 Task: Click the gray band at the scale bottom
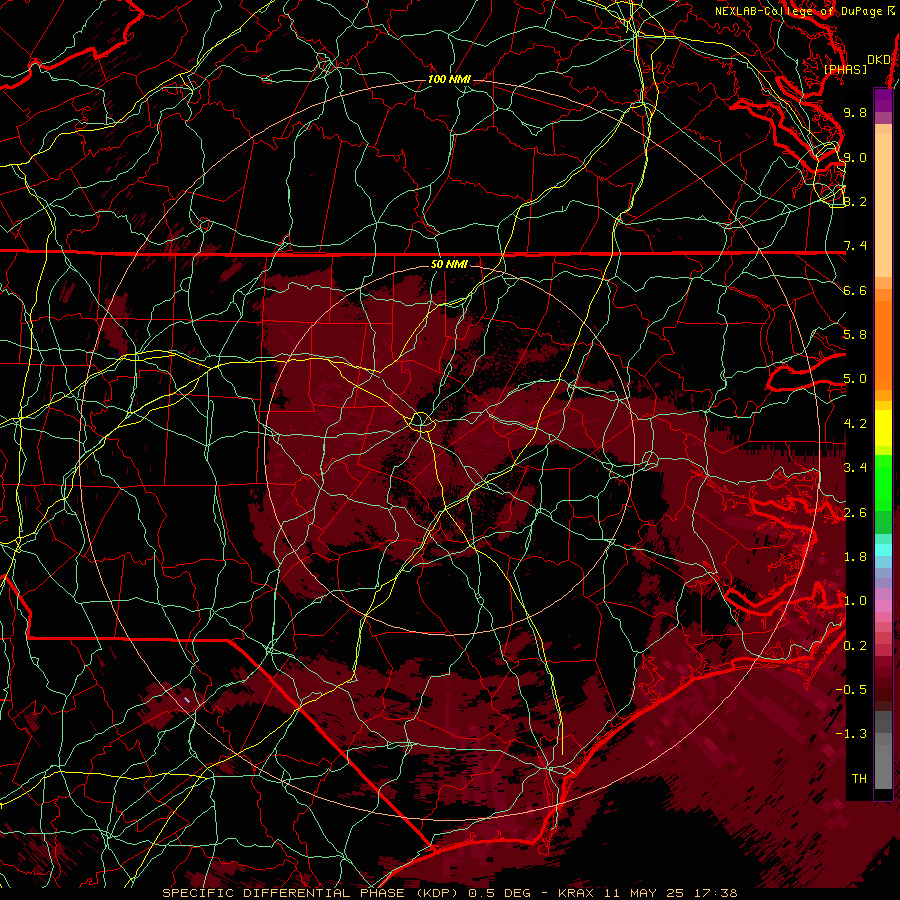click(883, 752)
